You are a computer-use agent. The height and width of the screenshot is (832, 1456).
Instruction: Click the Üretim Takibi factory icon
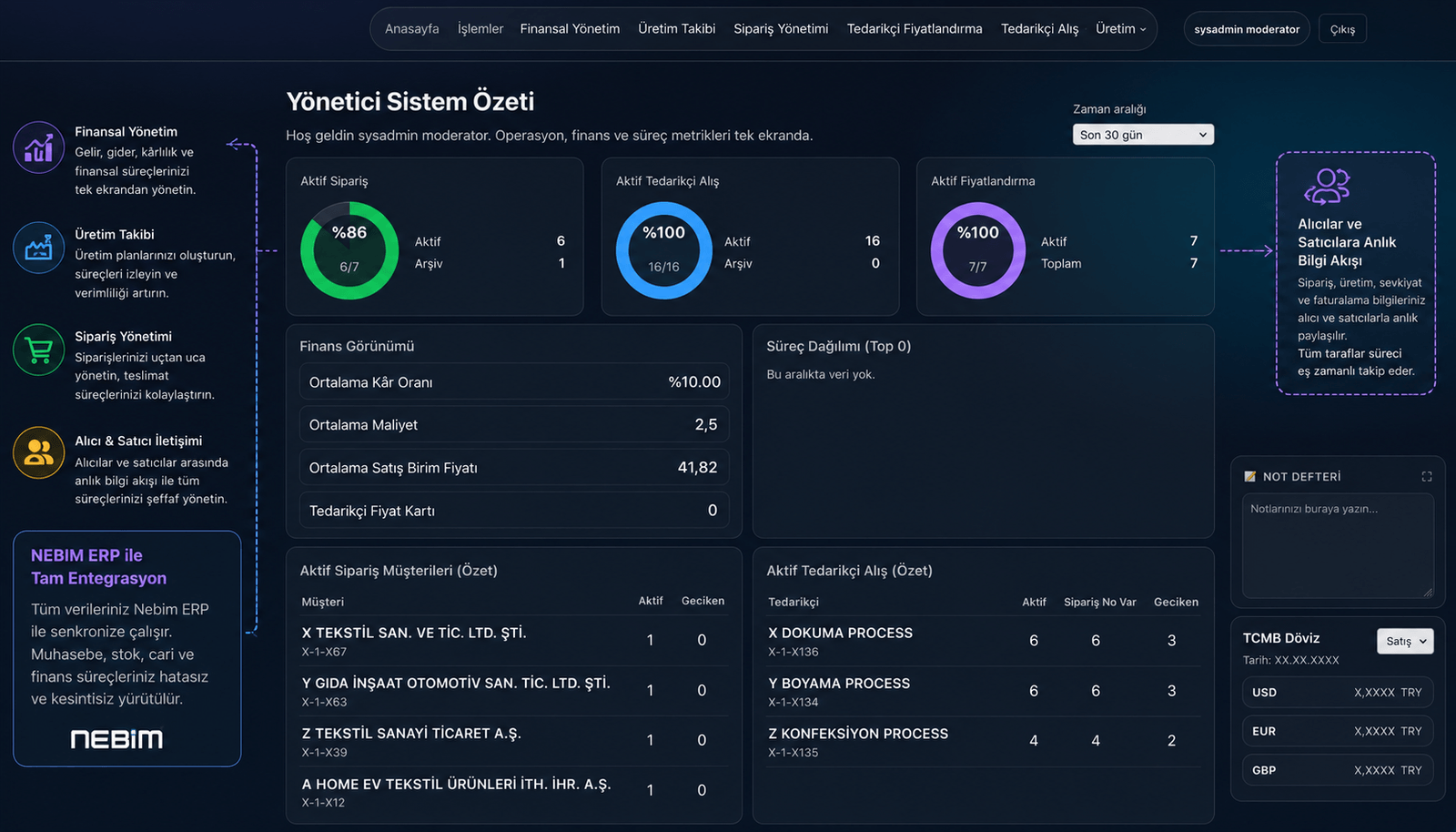[38, 248]
